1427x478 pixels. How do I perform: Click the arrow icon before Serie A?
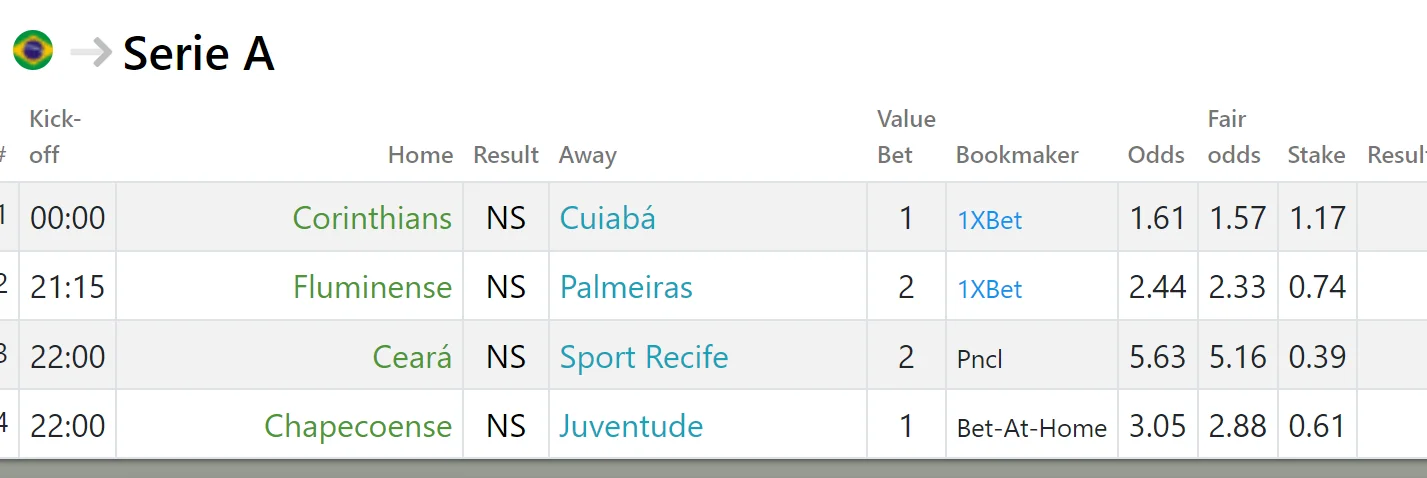coord(91,52)
